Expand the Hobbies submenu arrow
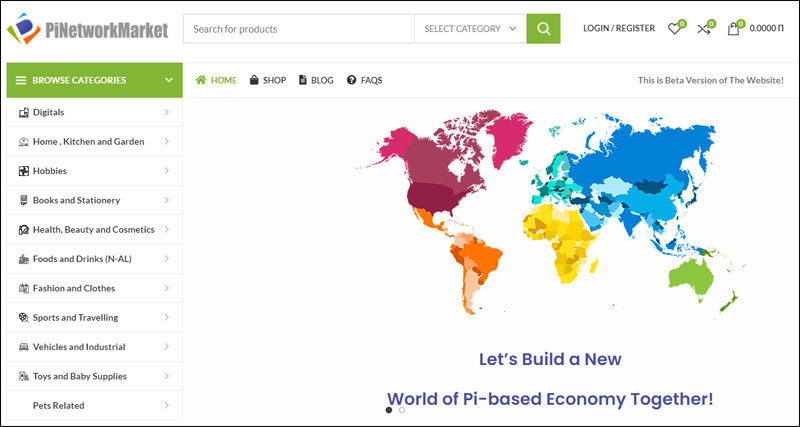Image resolution: width=800 pixels, height=427 pixels. click(x=166, y=171)
